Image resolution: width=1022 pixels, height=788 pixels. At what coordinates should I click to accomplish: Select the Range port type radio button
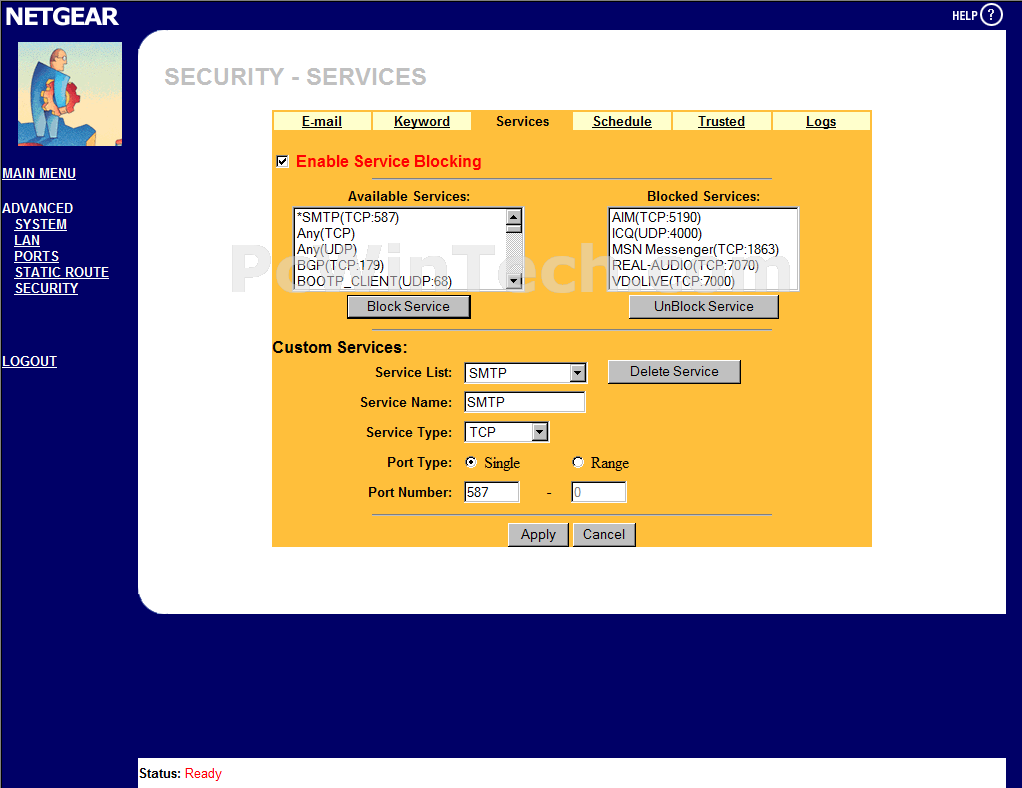[x=577, y=462]
